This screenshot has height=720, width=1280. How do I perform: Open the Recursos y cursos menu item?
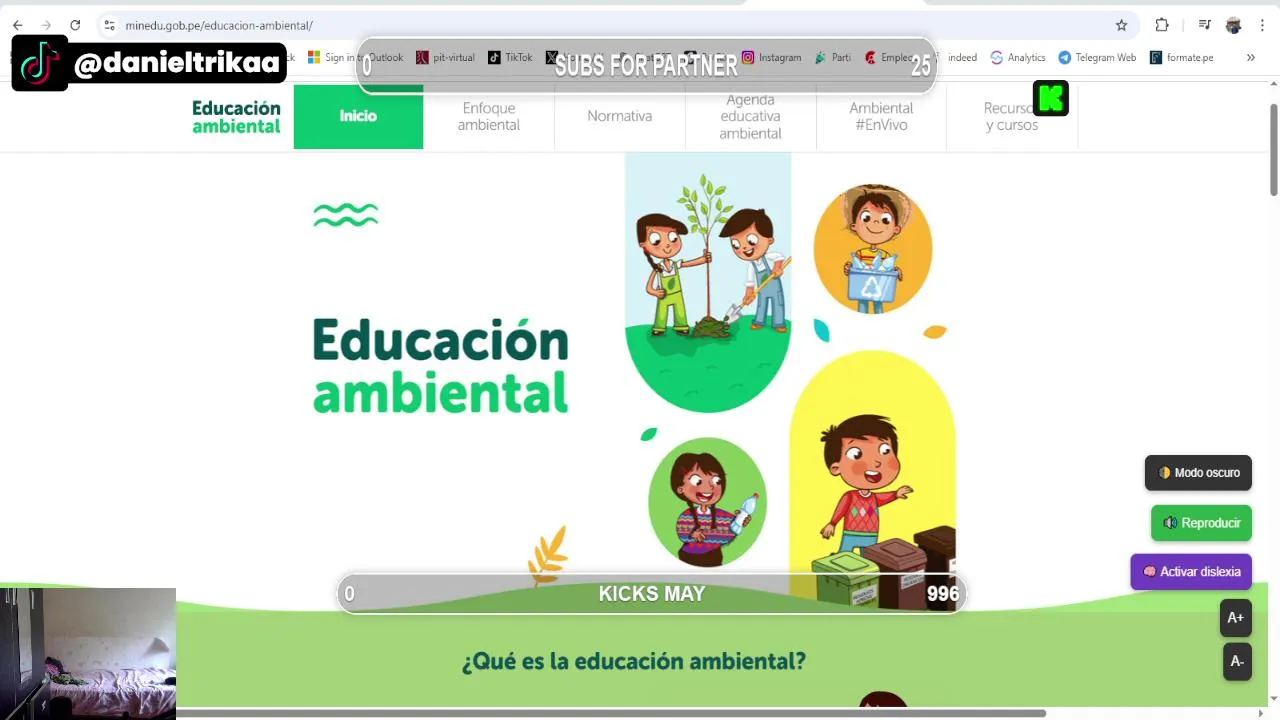[1011, 116]
